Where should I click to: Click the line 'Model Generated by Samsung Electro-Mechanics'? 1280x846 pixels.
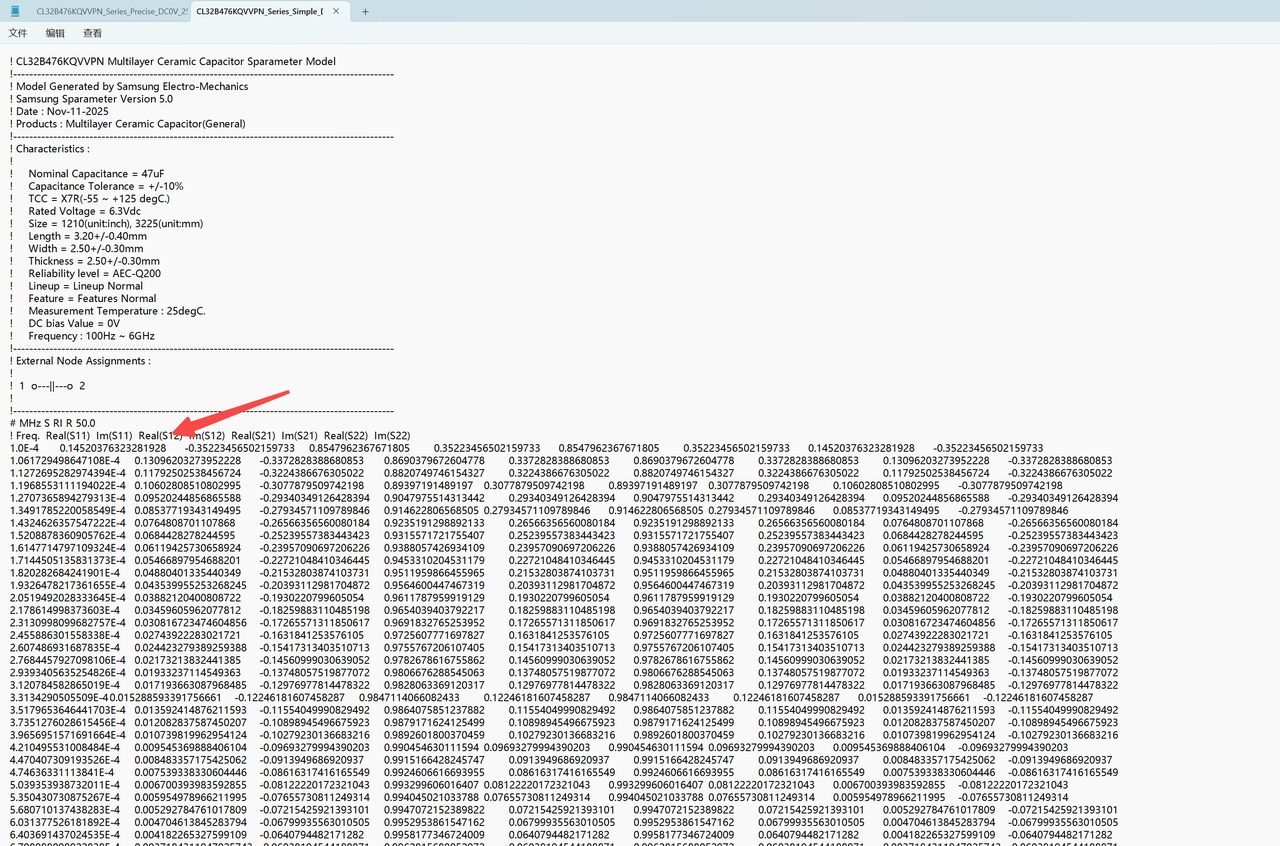pos(129,86)
